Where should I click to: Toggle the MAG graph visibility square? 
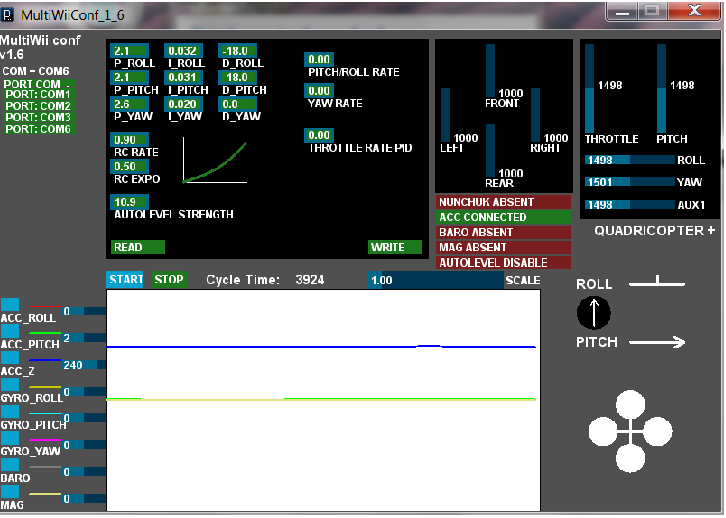tap(10, 492)
